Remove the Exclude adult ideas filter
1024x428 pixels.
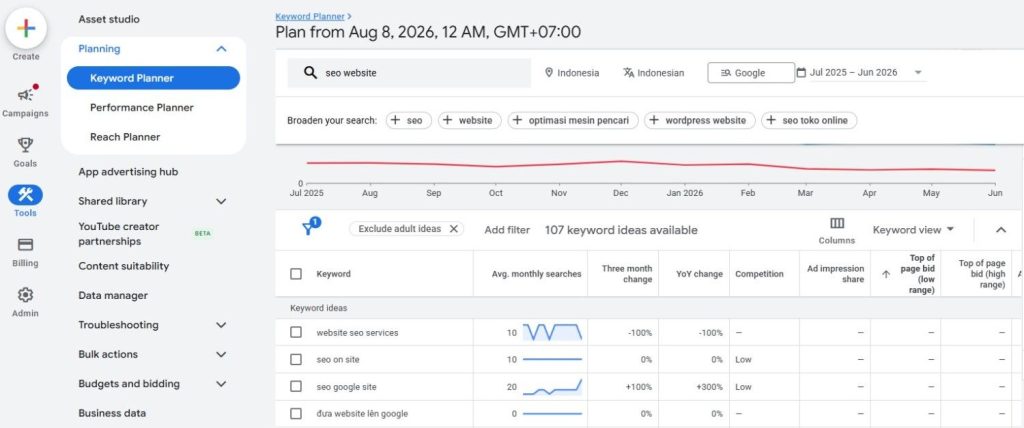coord(453,229)
